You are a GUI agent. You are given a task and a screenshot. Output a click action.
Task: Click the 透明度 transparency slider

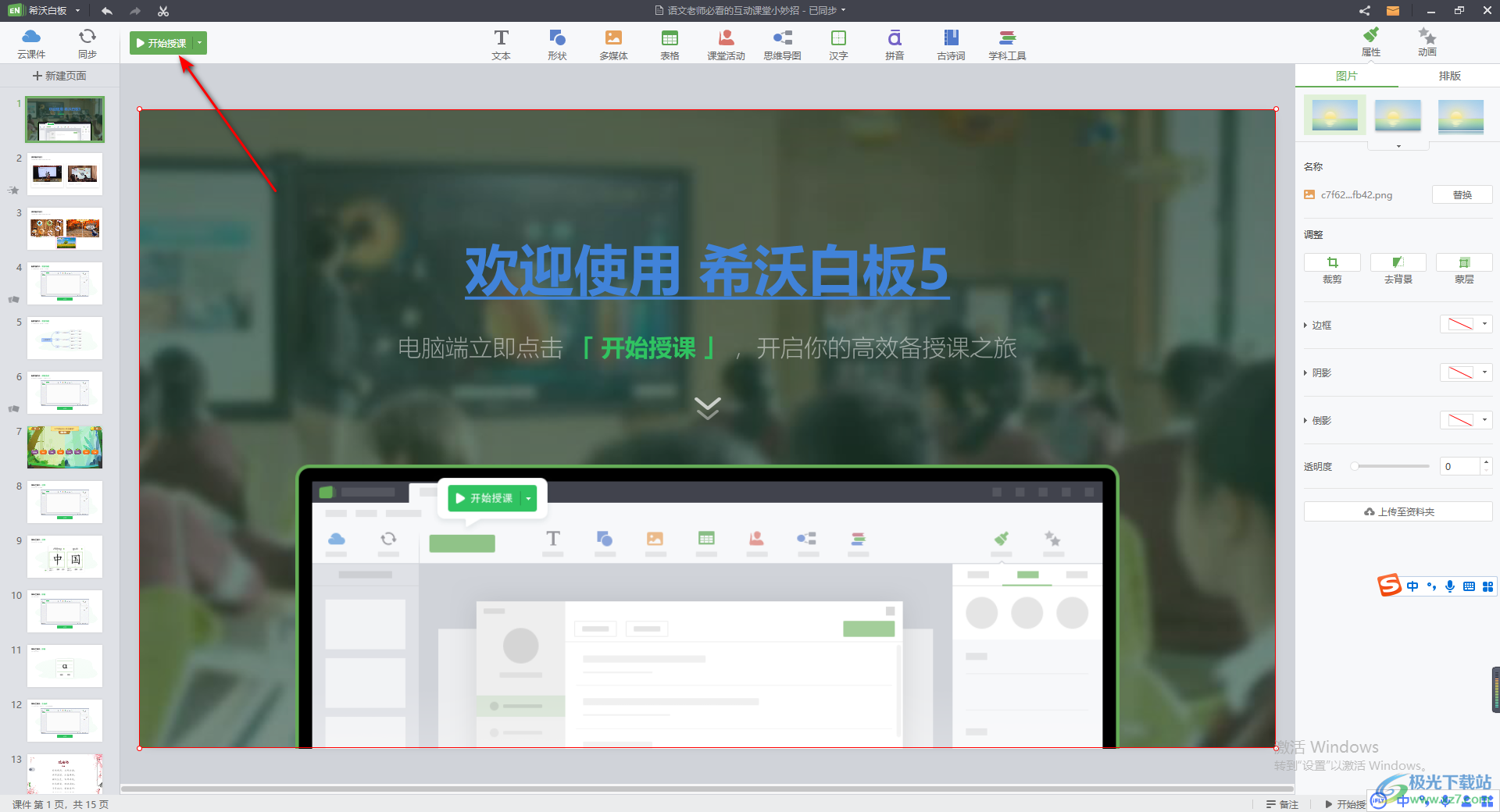(x=1391, y=466)
